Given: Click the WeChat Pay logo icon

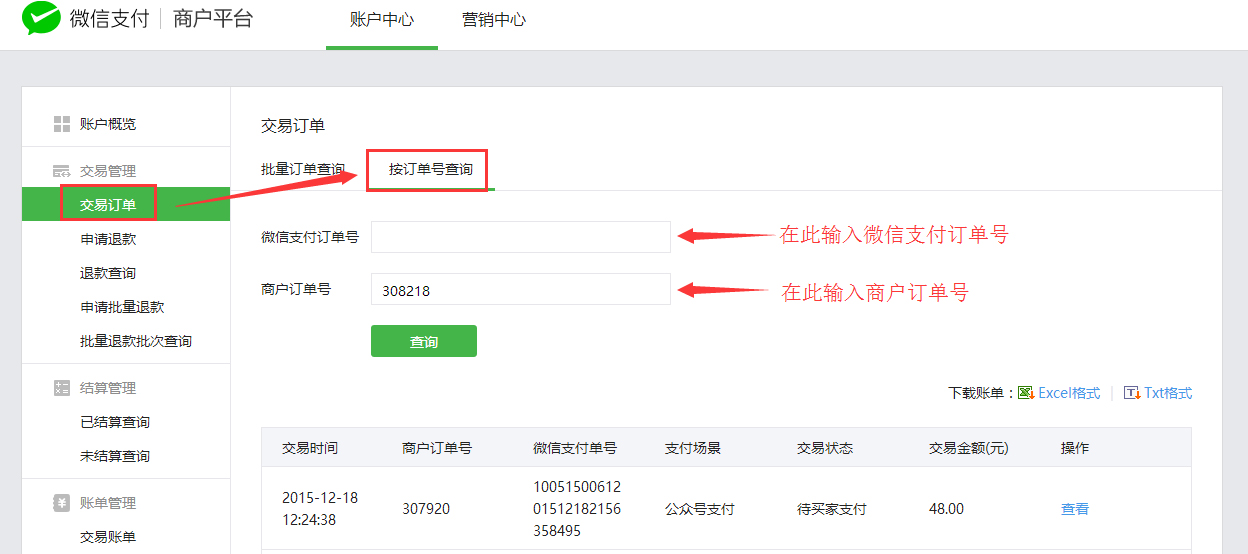Looking at the screenshot, I should [42, 19].
